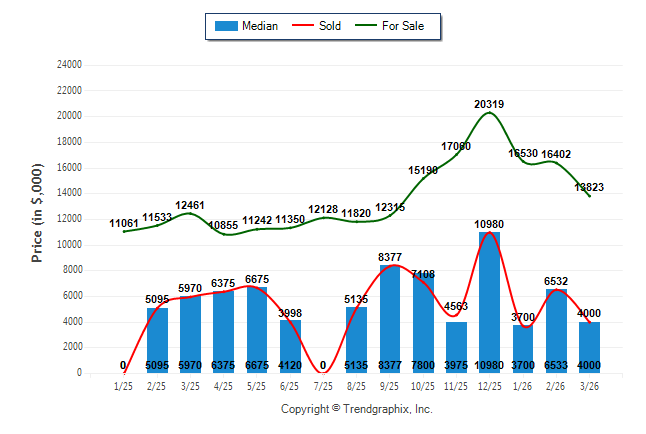This screenshot has height=434, width=646.
Task: Click the 9/25 Median bar
Action: 390,318
